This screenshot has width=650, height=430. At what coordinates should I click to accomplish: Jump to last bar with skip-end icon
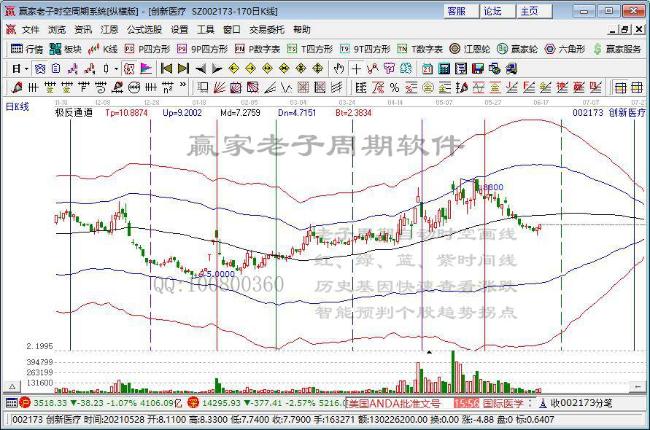click(x=183, y=69)
